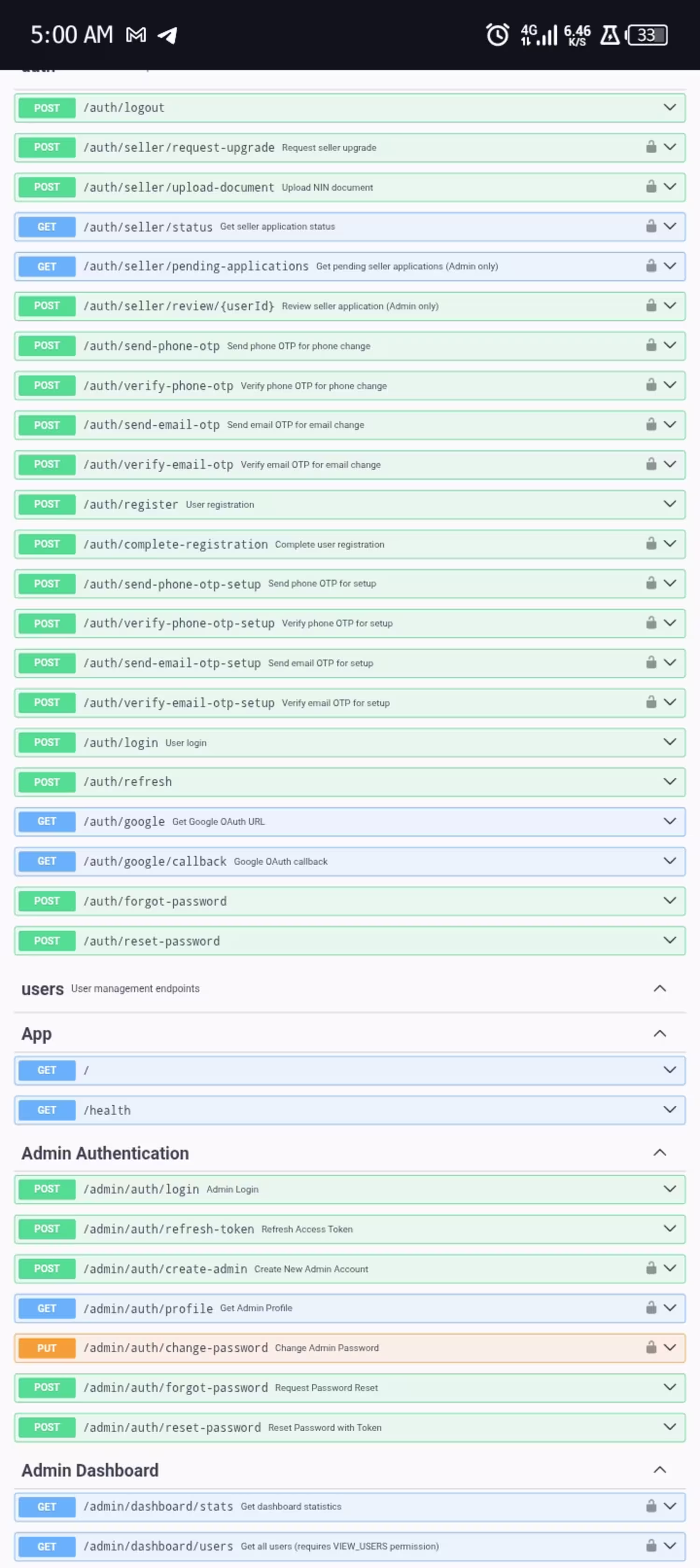Toggle the users section arrow
The height and width of the screenshot is (1568, 700).
click(x=659, y=988)
